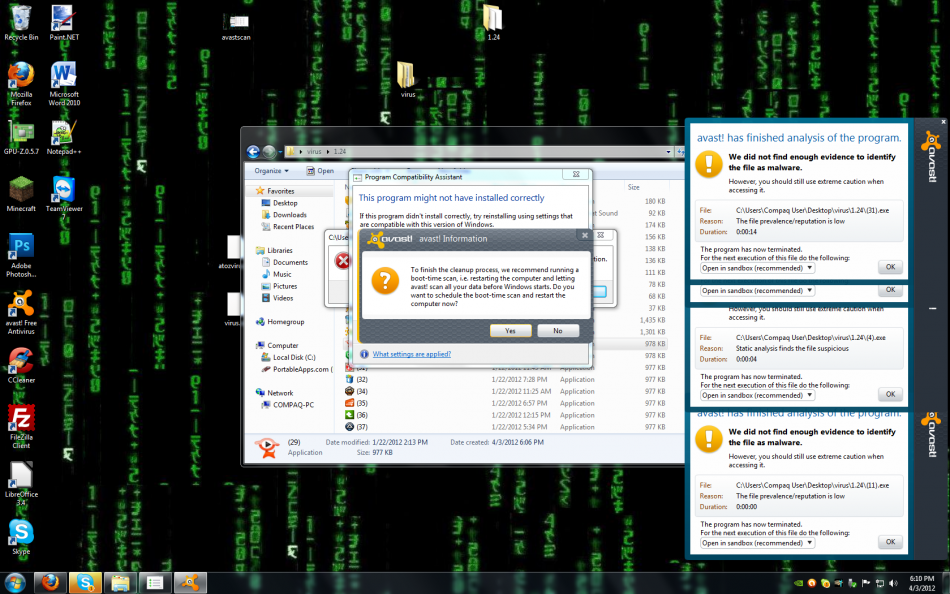Select the avastscan file on the desktop
950x594 pixels.
click(236, 26)
